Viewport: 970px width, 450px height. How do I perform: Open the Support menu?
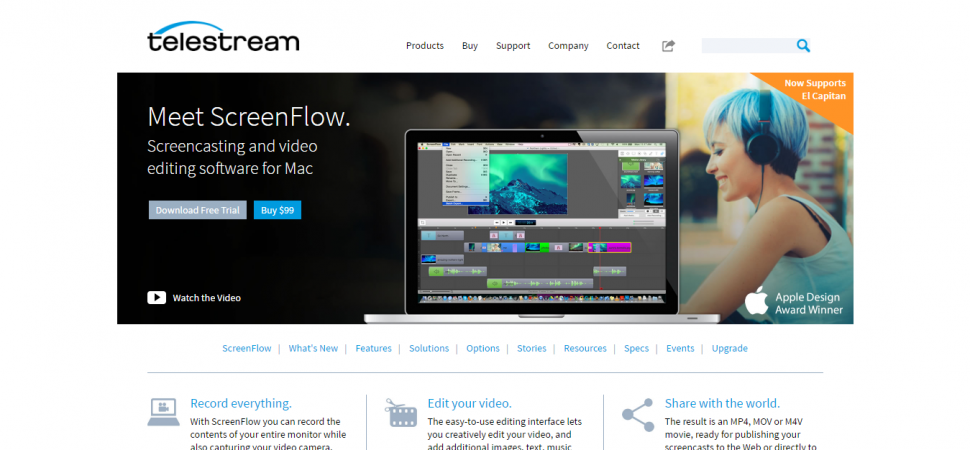[513, 46]
